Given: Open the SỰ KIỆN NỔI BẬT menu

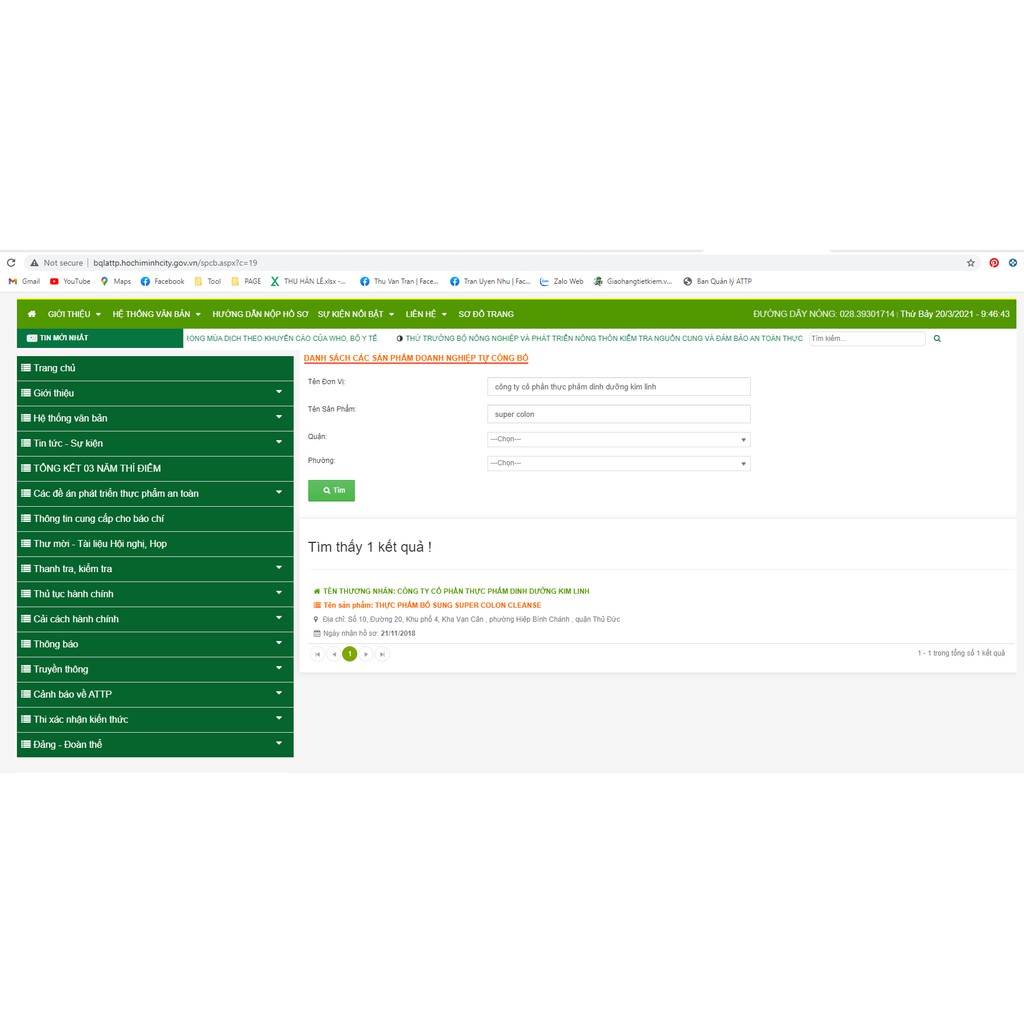Looking at the screenshot, I should pyautogui.click(x=355, y=314).
